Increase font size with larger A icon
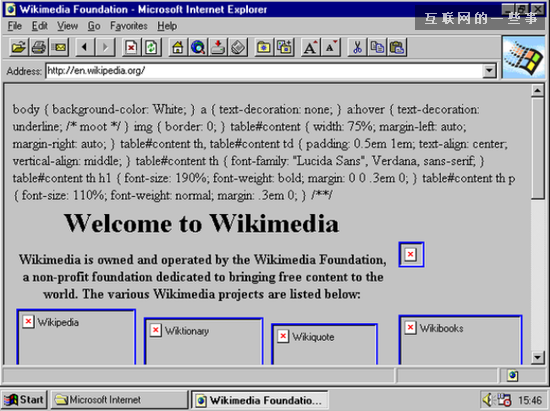The height and width of the screenshot is (411, 550). pos(310,47)
